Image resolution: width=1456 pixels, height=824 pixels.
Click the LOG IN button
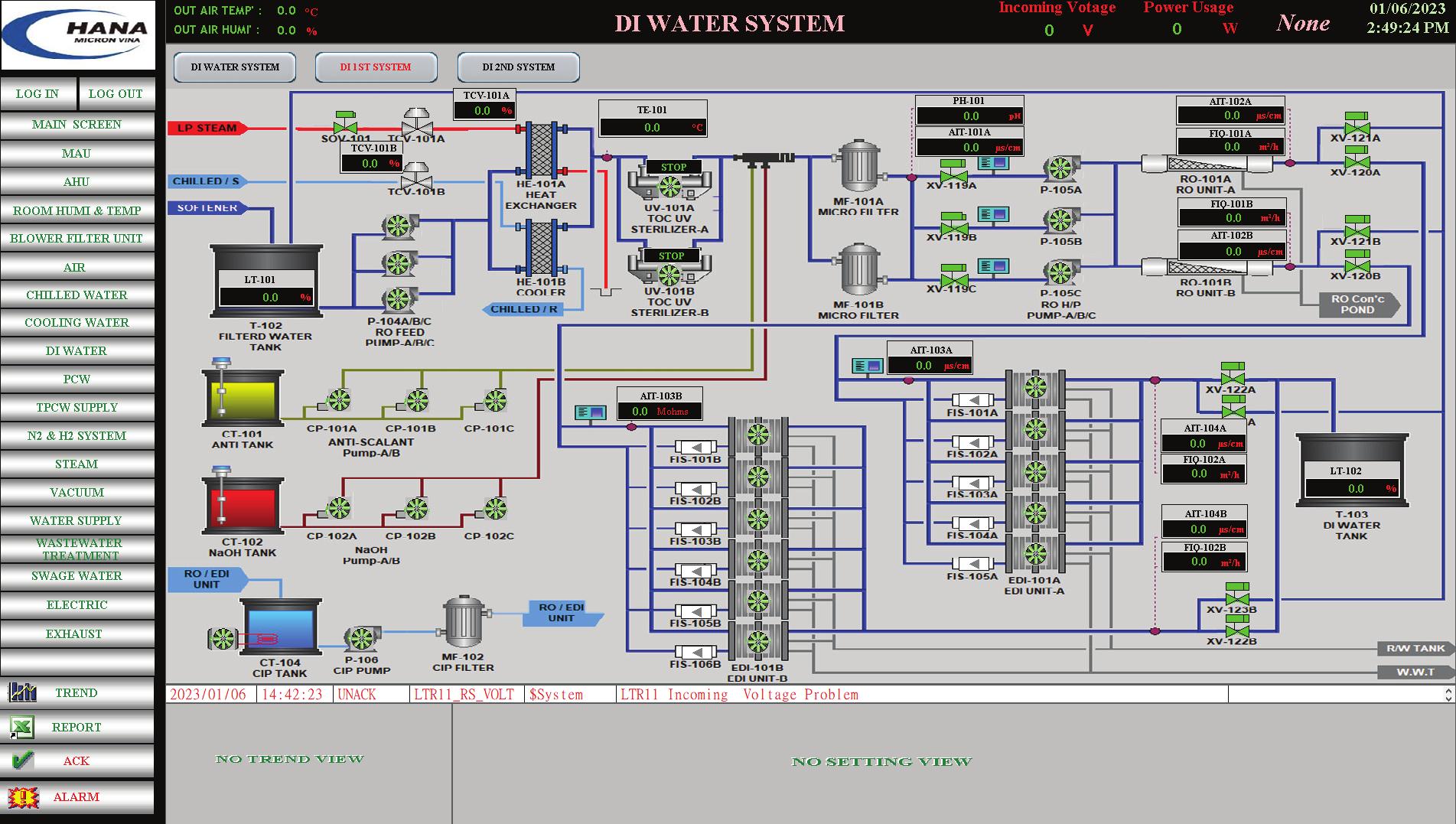tap(37, 93)
